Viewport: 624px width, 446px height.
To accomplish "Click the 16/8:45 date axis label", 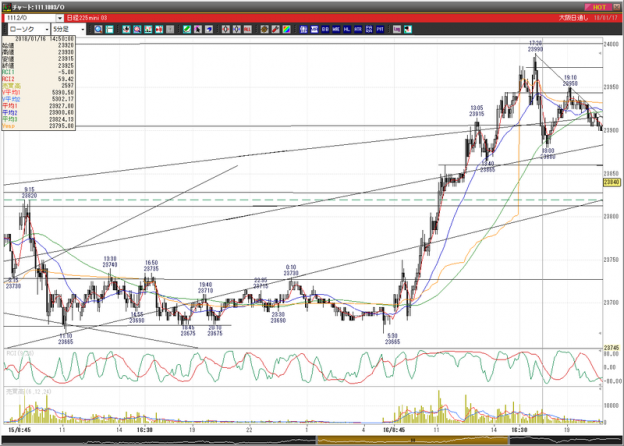I will 394,430.
